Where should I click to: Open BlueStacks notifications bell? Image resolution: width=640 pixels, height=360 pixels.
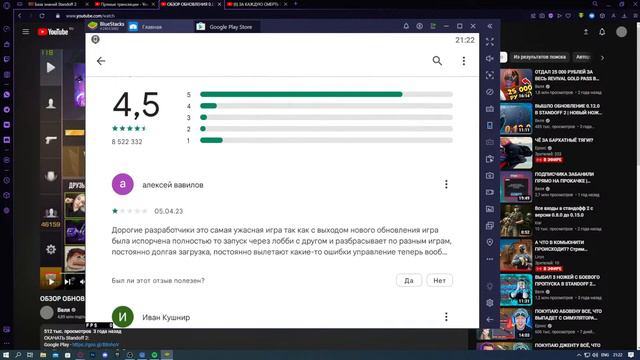pos(406,26)
